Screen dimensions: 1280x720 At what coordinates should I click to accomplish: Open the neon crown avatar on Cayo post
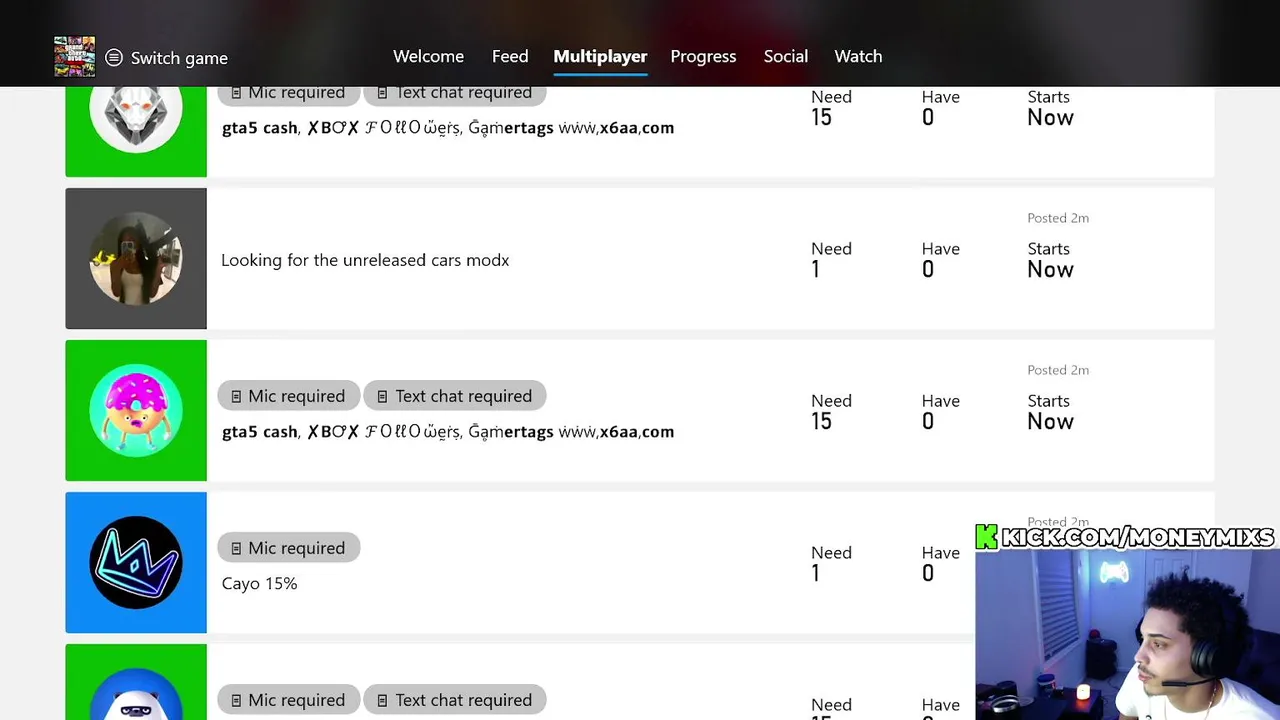click(x=136, y=563)
